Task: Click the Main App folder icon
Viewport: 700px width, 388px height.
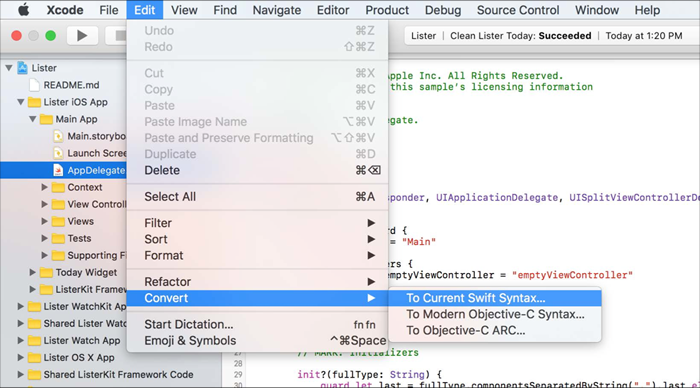Action: (46, 119)
